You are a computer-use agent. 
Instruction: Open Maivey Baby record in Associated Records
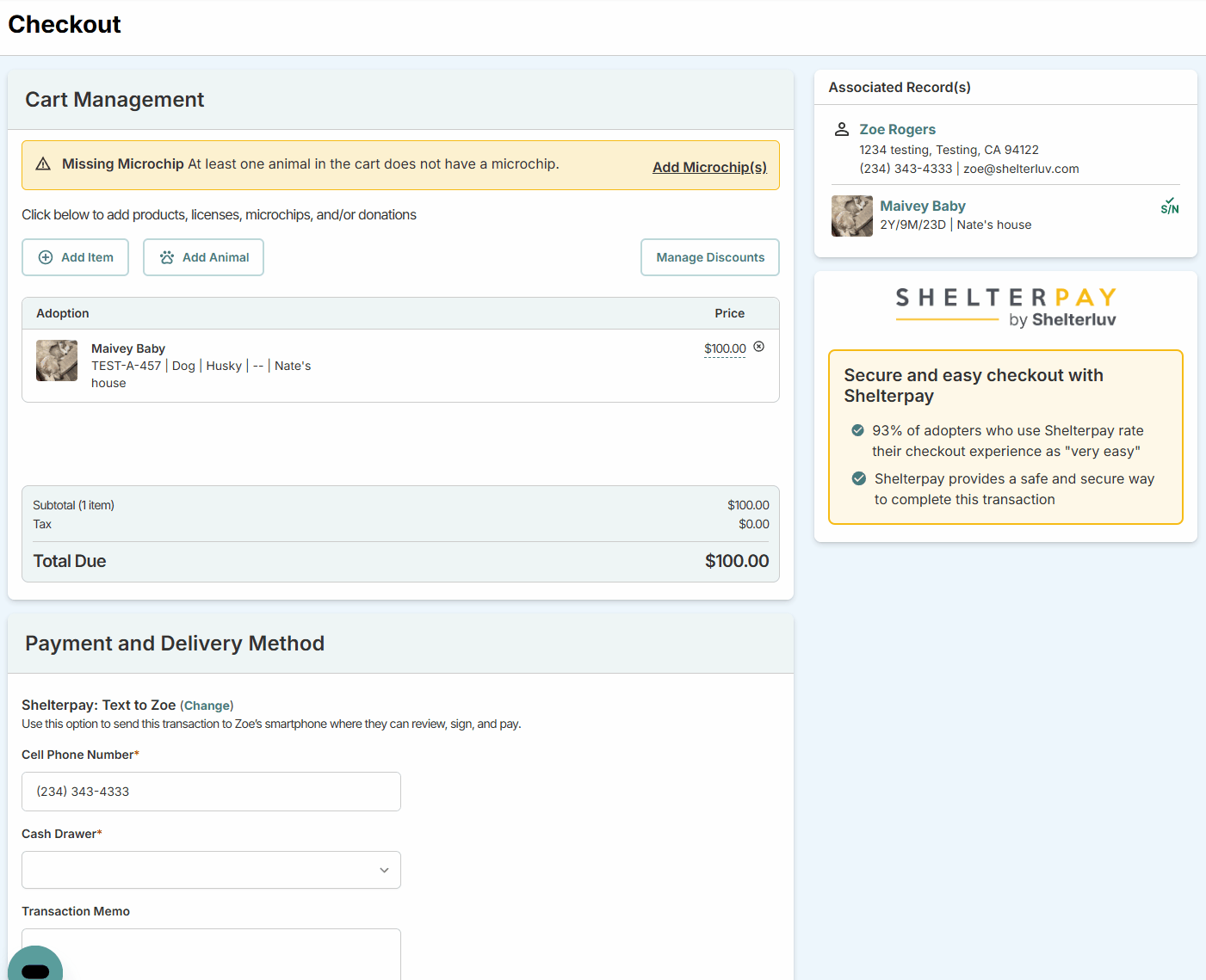pyautogui.click(x=922, y=206)
